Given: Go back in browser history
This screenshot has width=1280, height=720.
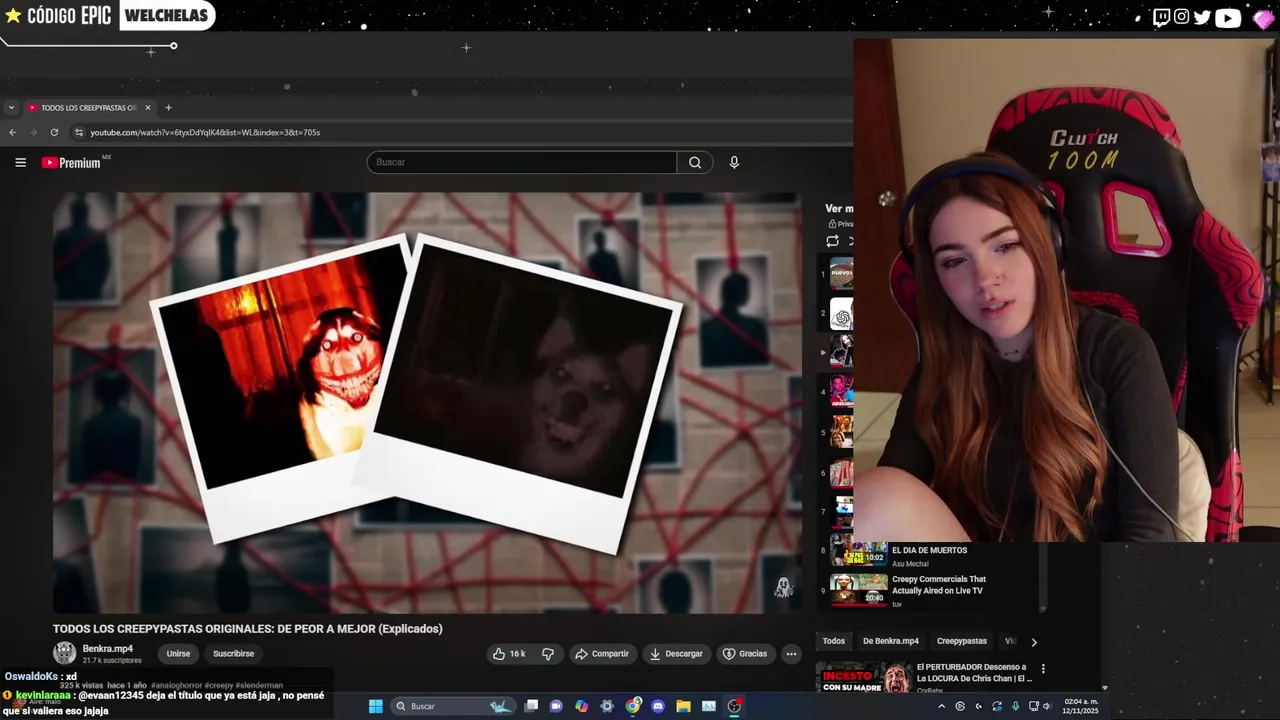Looking at the screenshot, I should click(x=12, y=132).
